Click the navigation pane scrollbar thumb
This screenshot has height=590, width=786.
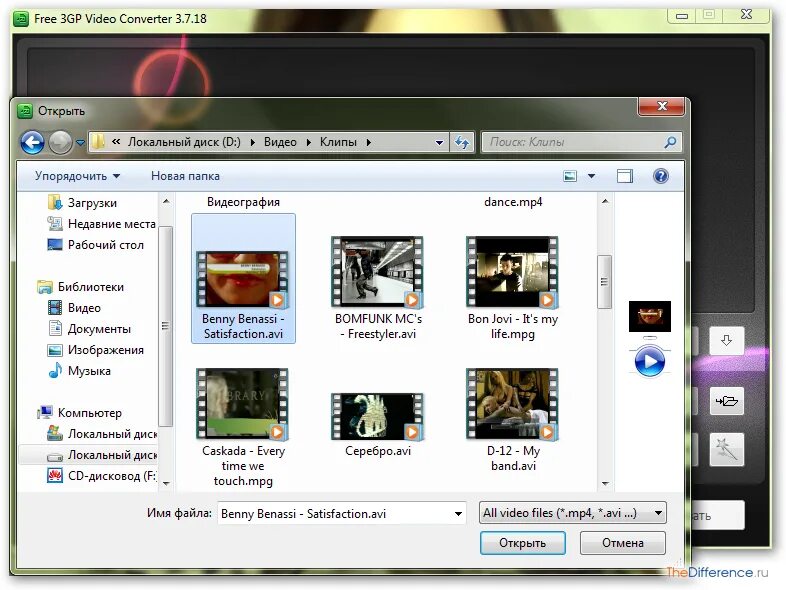(165, 326)
